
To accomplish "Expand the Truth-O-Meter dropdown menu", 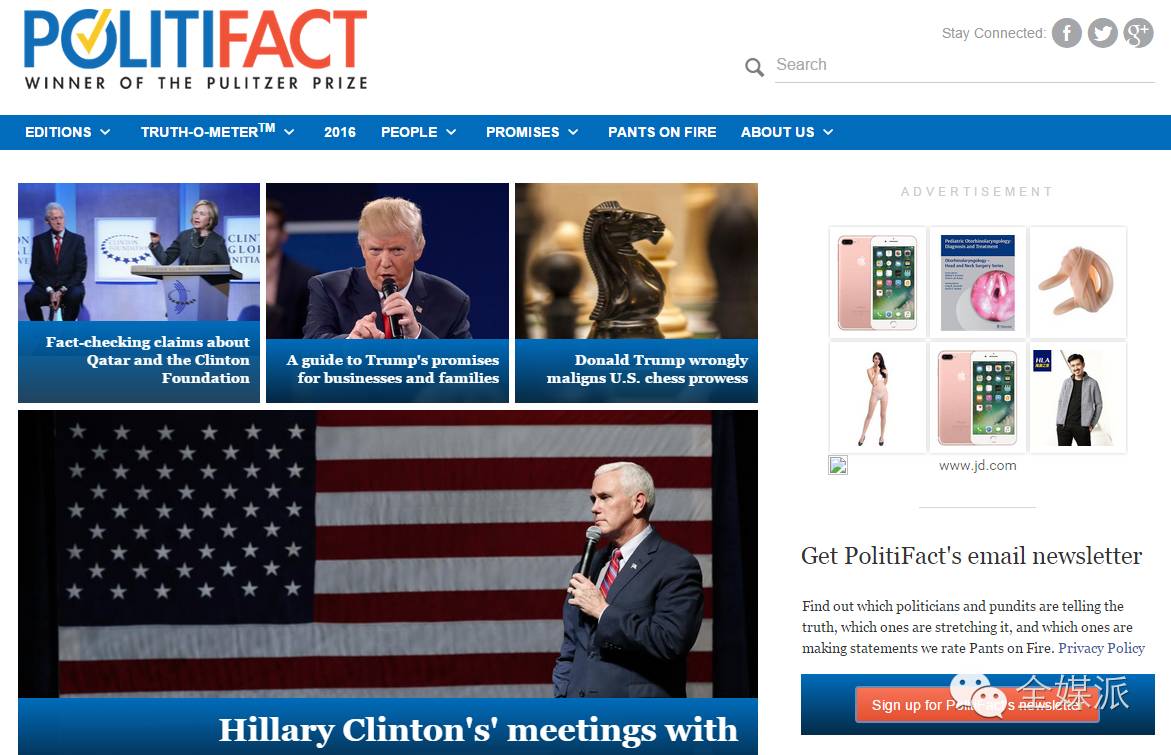I will pos(217,132).
